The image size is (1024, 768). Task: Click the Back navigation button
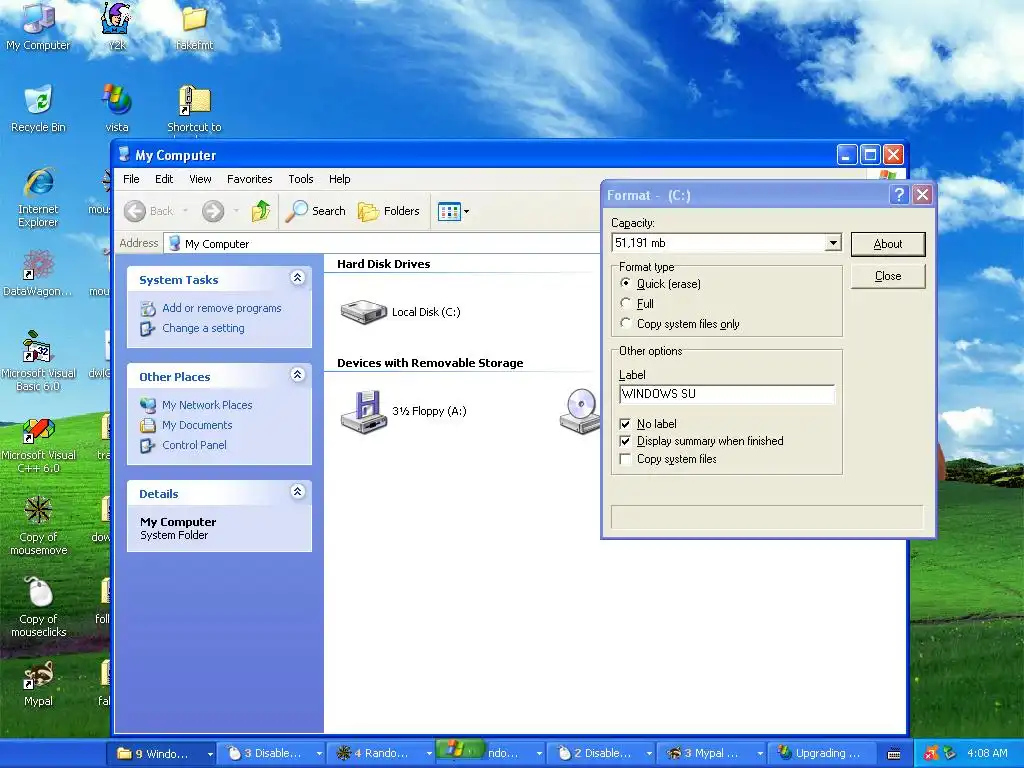click(x=149, y=211)
